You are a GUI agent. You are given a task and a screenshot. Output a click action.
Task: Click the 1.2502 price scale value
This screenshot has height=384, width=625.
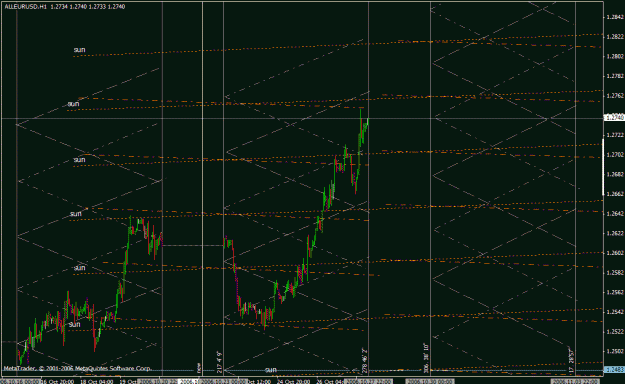pos(614,351)
